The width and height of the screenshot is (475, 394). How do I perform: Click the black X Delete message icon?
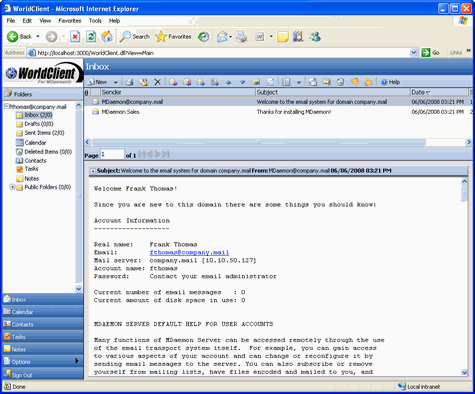pos(157,82)
